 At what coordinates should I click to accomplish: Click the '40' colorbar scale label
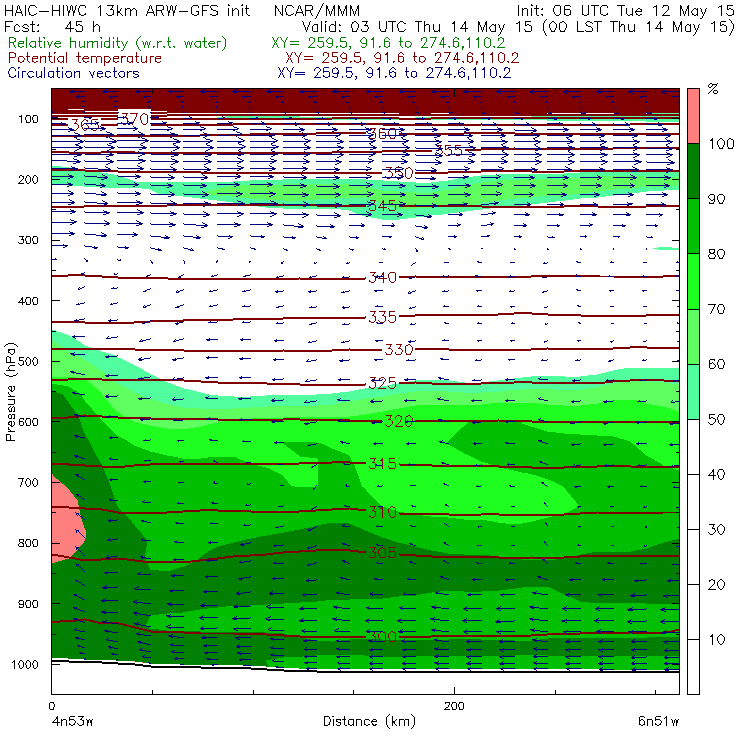tap(716, 474)
